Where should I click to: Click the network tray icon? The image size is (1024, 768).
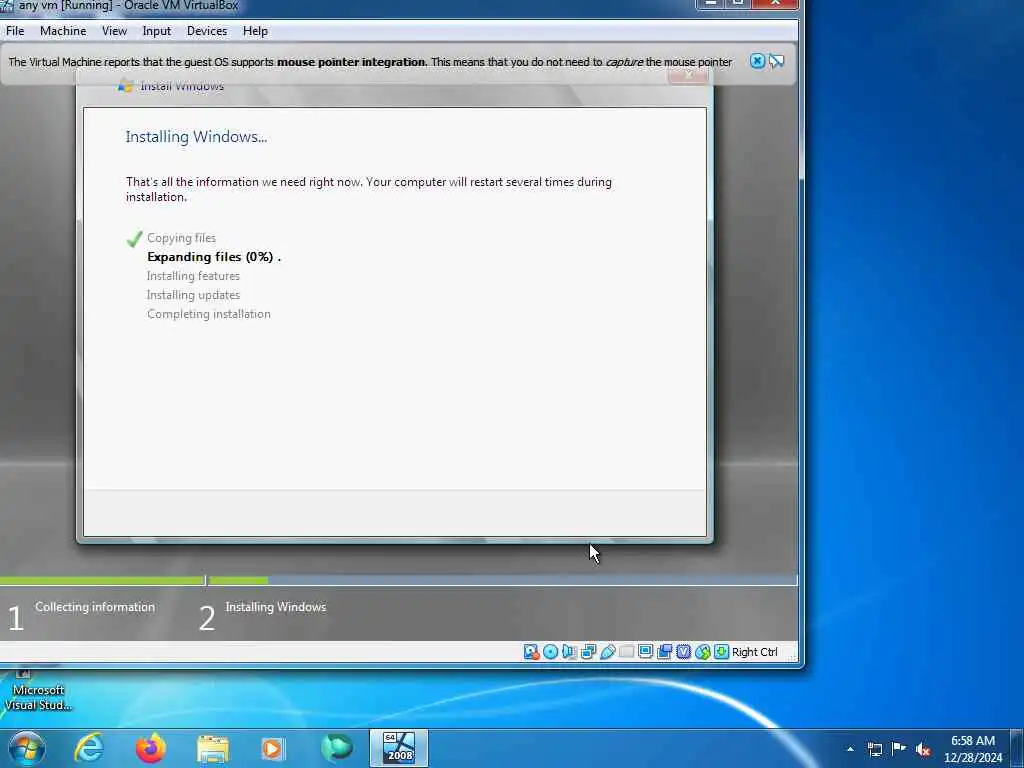874,749
